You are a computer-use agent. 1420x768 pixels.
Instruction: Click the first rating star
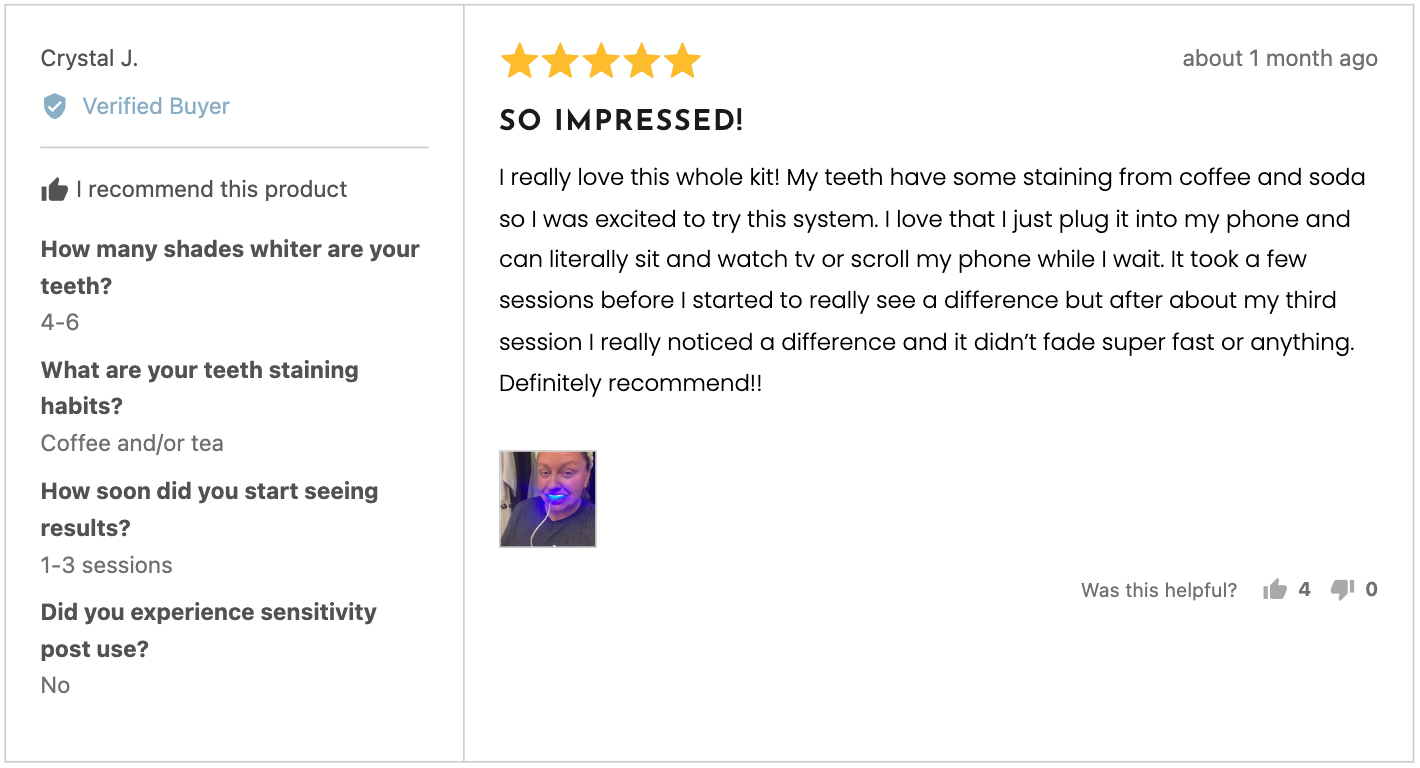click(519, 61)
